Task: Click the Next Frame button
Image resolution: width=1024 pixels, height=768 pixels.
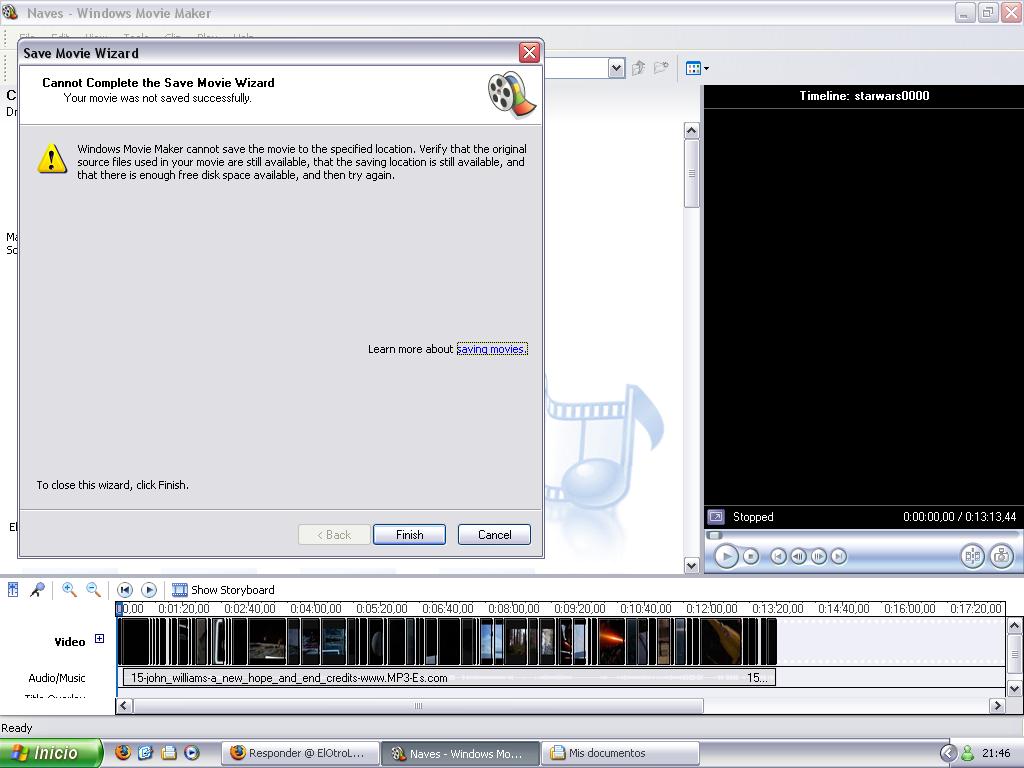Action: coord(818,556)
